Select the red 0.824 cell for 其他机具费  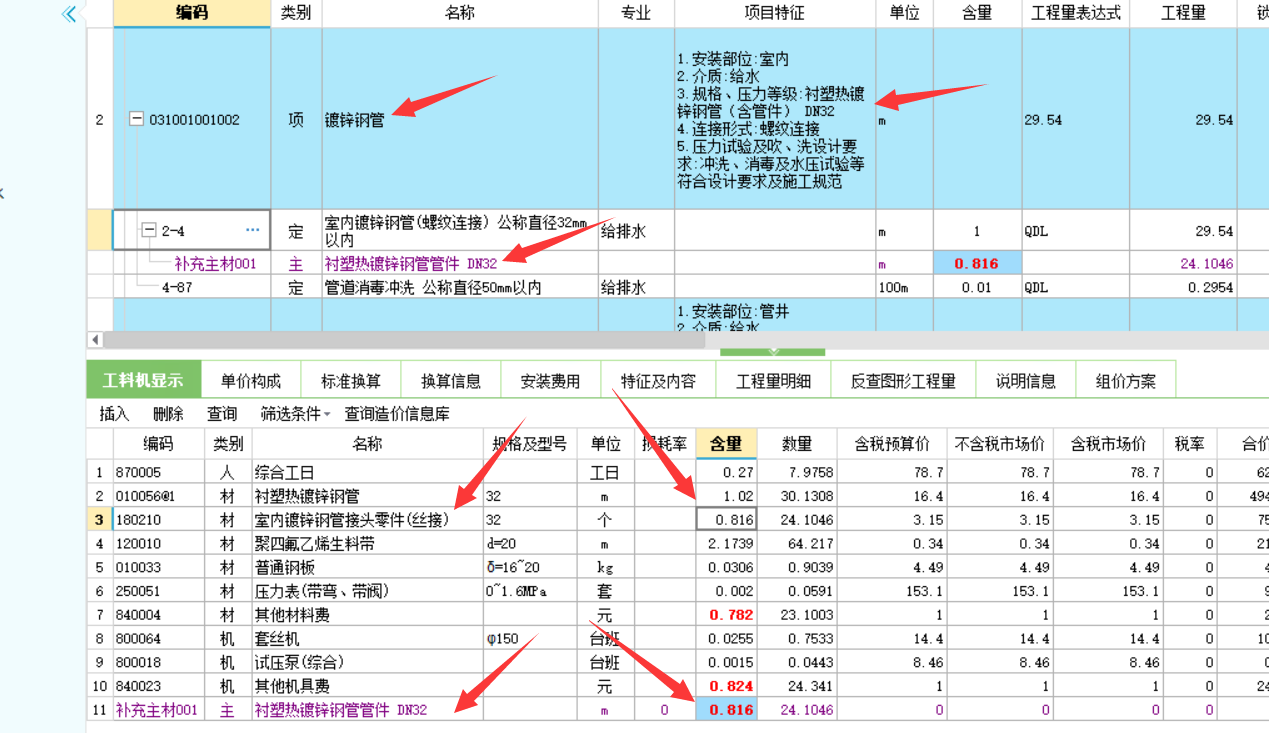coord(726,686)
